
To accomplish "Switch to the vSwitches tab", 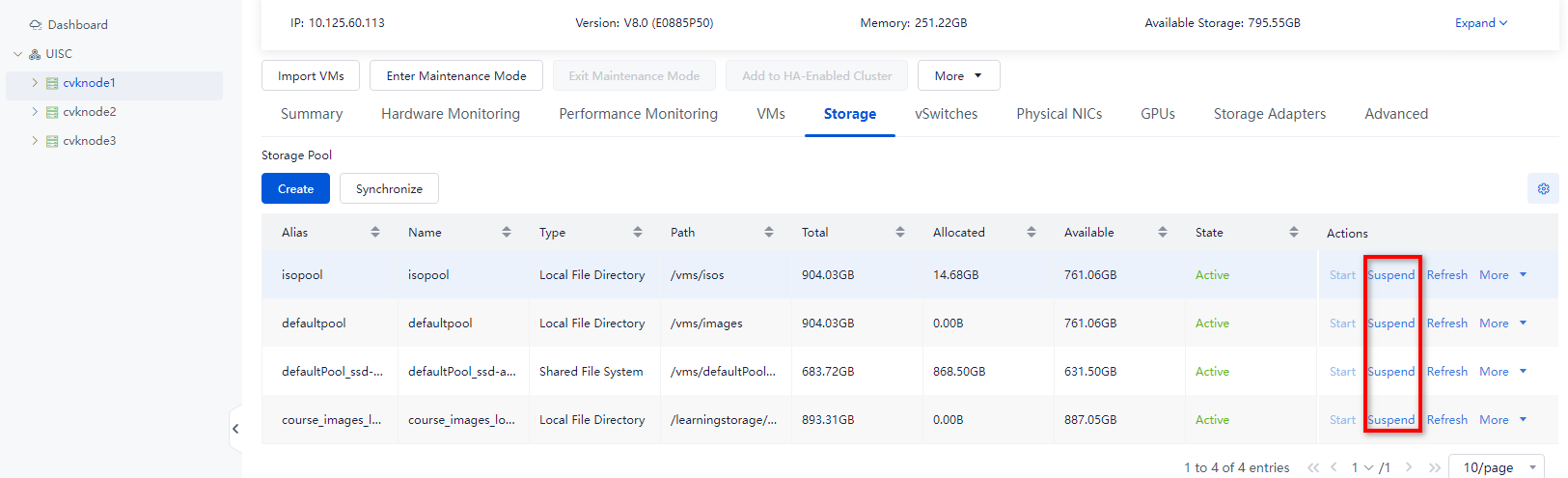I will (x=946, y=114).
